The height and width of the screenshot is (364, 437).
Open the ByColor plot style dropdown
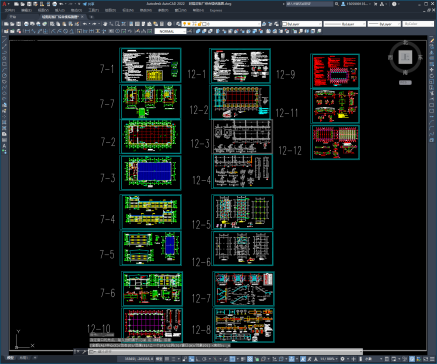pos(418,24)
